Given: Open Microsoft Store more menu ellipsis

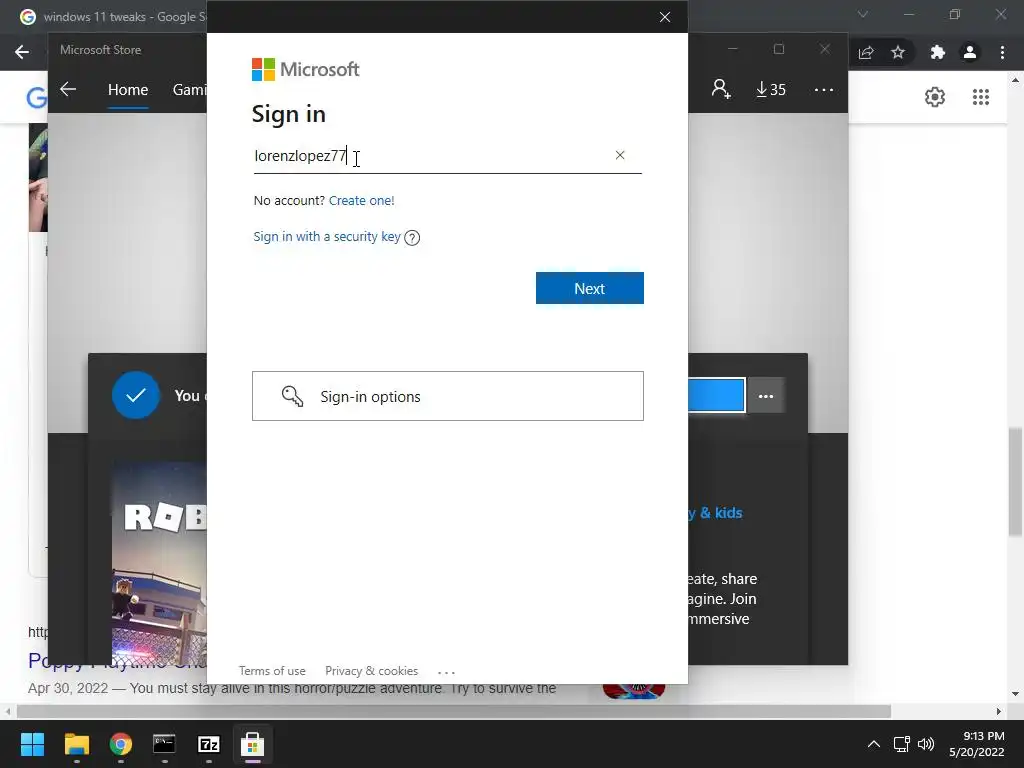Looking at the screenshot, I should [824, 89].
